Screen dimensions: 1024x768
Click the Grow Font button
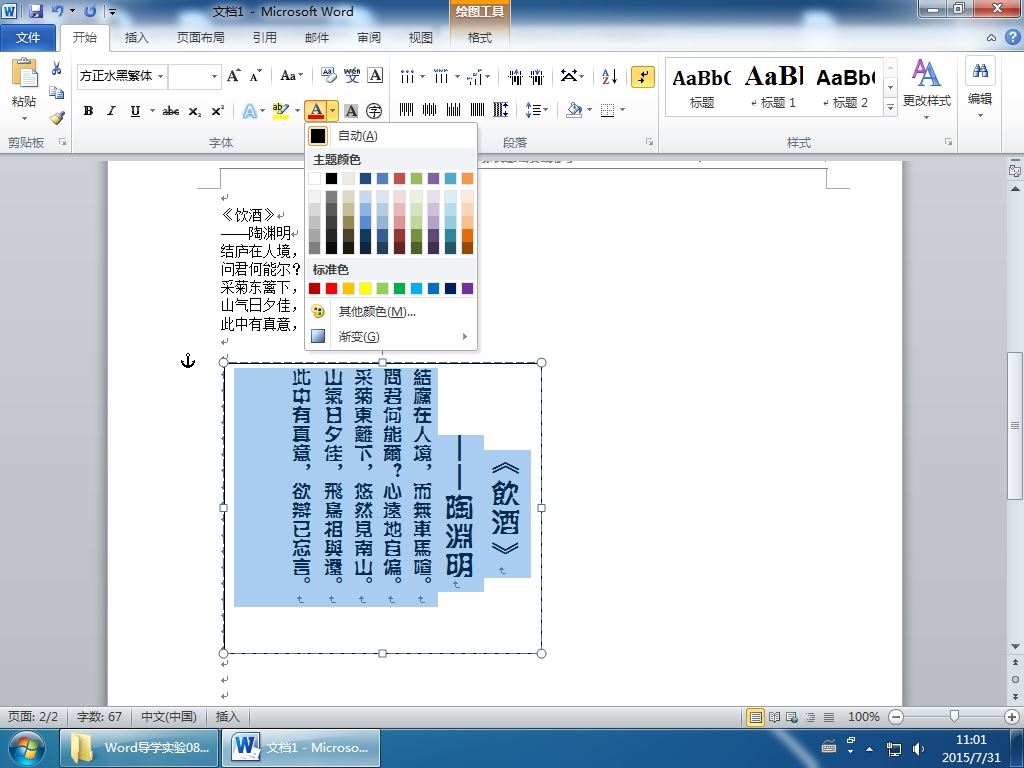tap(233, 76)
